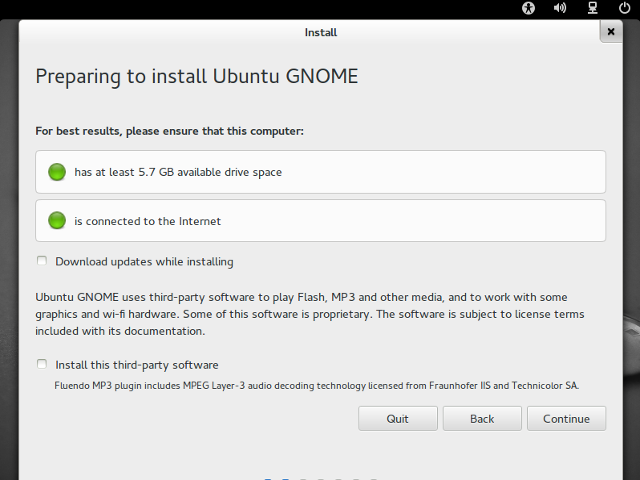The height and width of the screenshot is (480, 640).
Task: Continue to next install step
Action: click(566, 418)
